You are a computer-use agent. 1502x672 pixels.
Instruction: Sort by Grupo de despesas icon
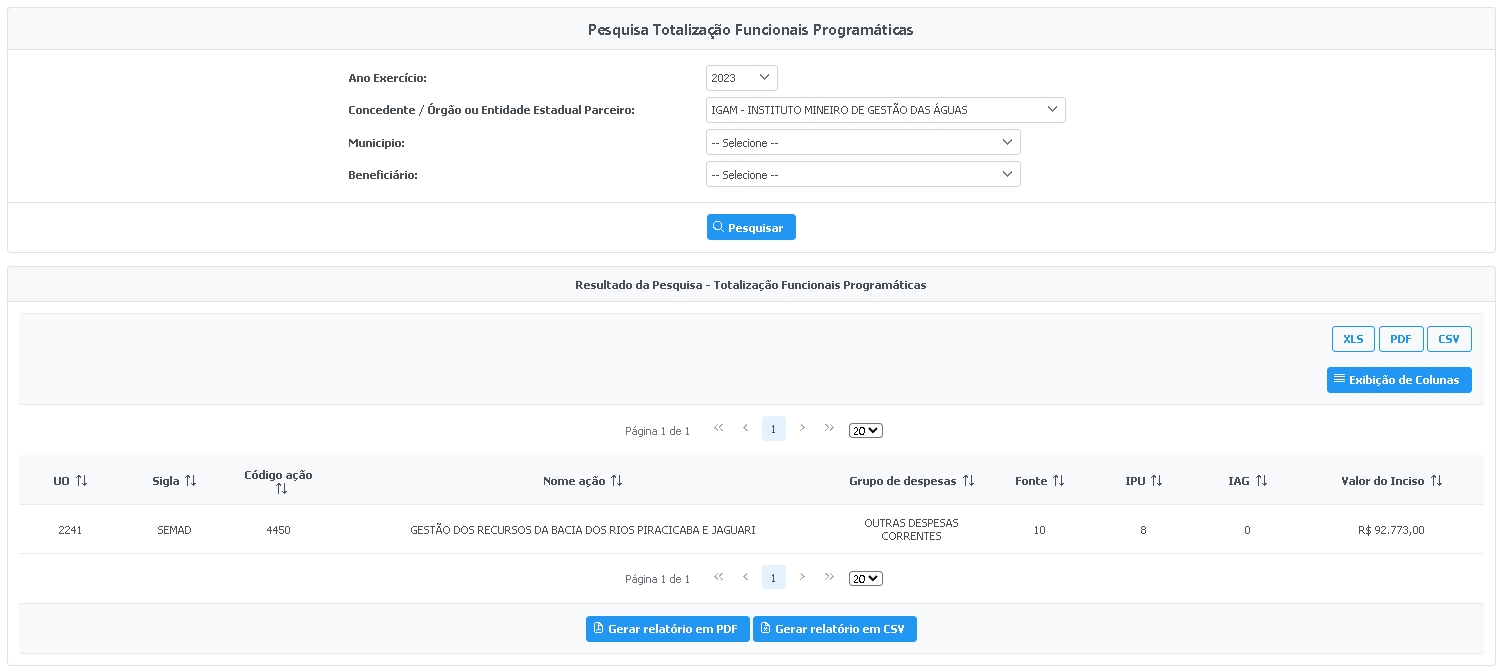click(x=968, y=481)
